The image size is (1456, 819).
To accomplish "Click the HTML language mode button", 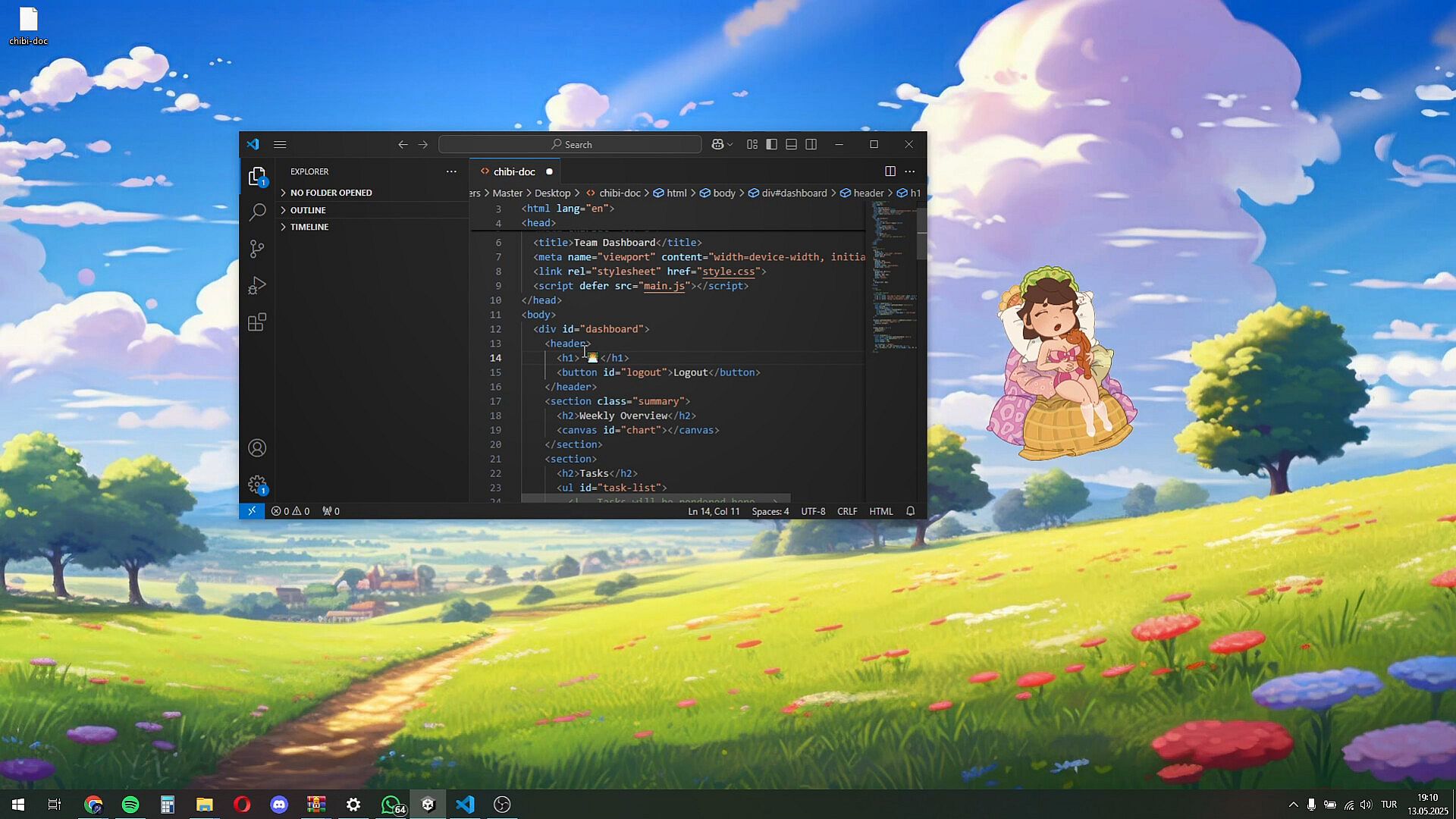I will (880, 511).
